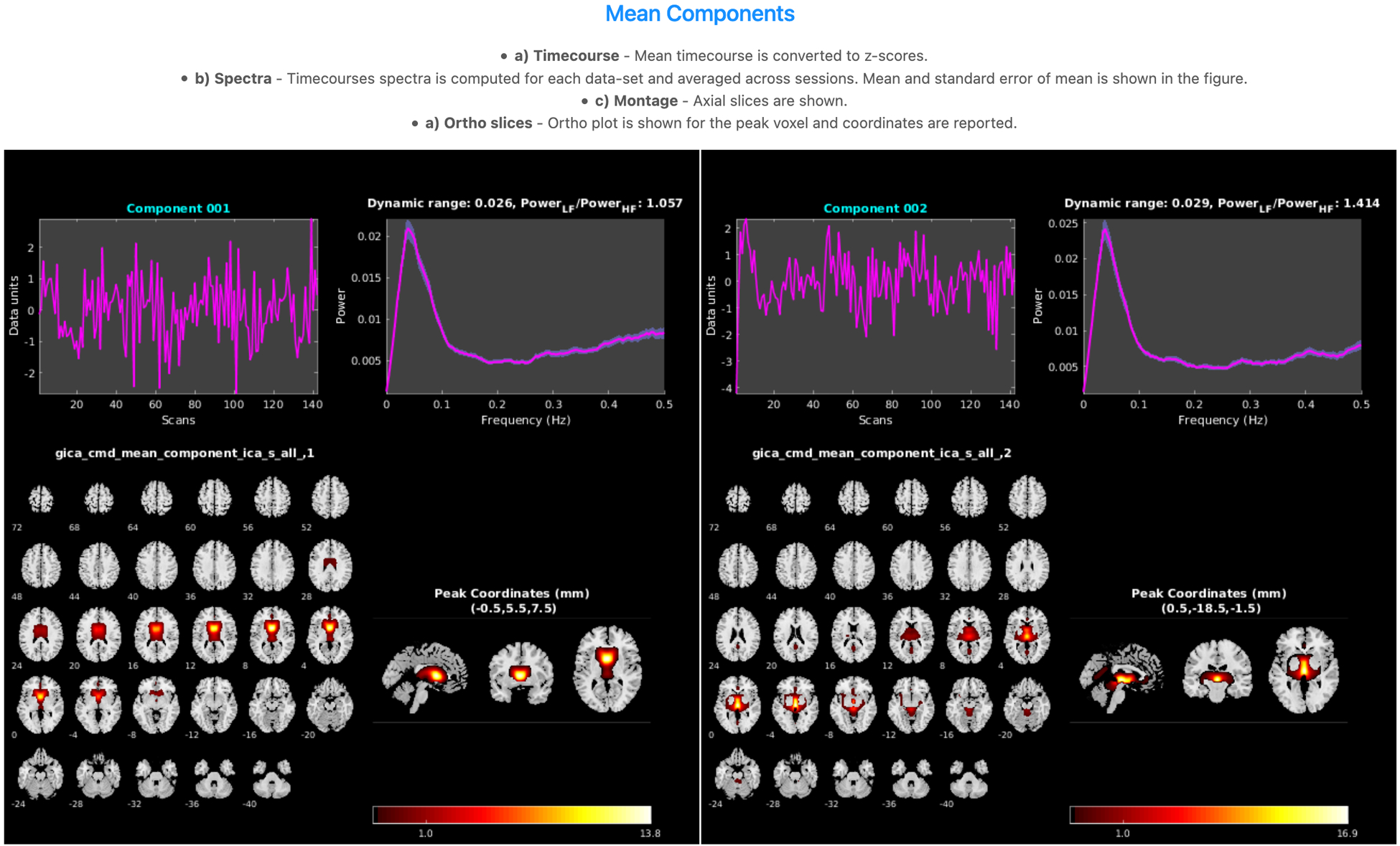
Task: Click Component 002 axial slice 8
Action: click(969, 634)
